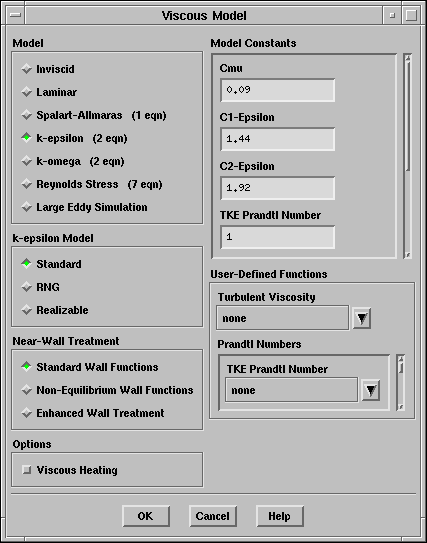The image size is (427, 543).
Task: Click Model Constants scrollbar down arrow
Action: click(x=408, y=255)
